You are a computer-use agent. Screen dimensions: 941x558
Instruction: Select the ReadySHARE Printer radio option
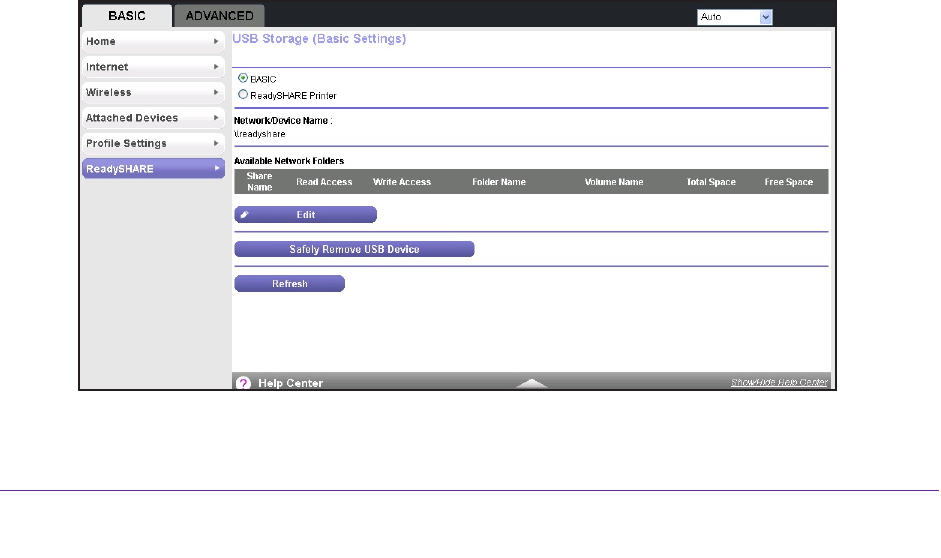tap(242, 95)
